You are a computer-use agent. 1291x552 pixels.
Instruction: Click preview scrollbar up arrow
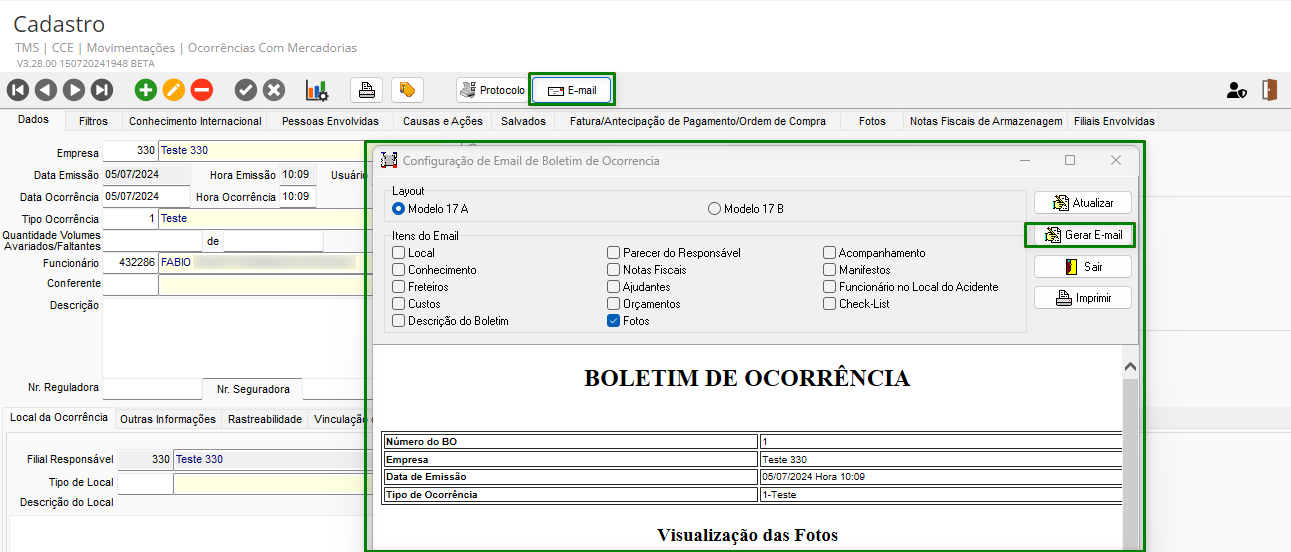click(x=1130, y=367)
